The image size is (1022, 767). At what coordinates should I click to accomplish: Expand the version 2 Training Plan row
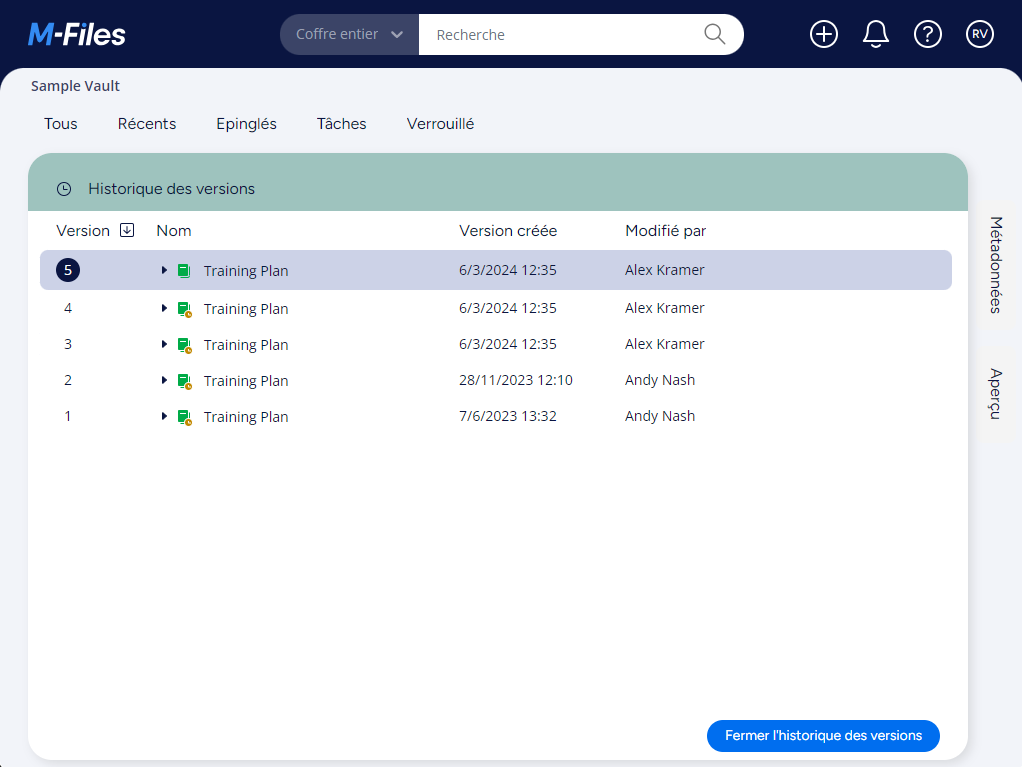(x=164, y=380)
